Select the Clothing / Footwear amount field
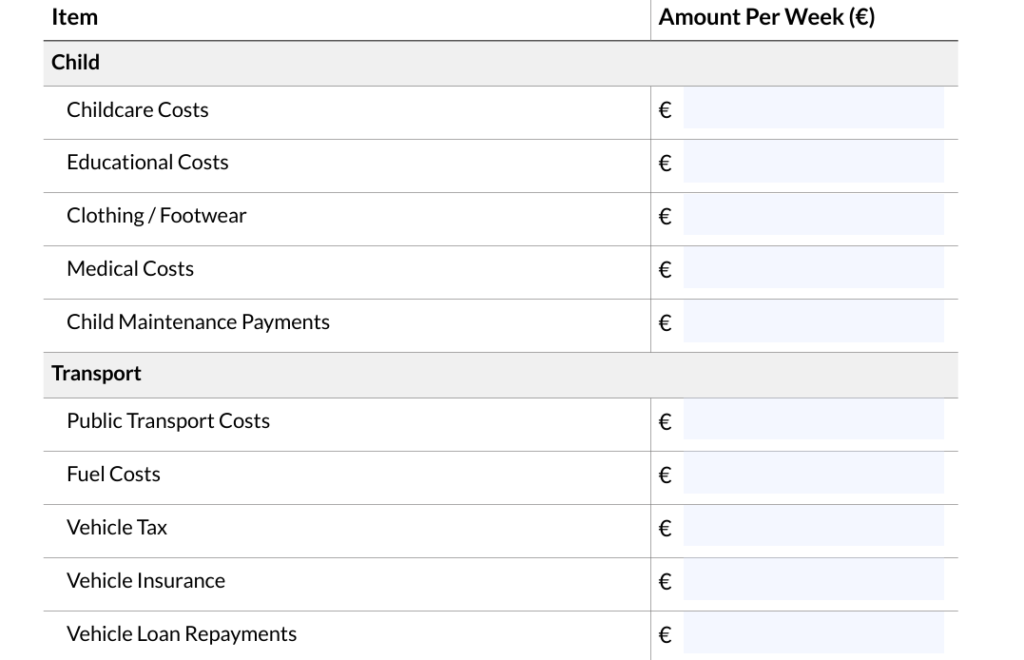This screenshot has height=660, width=1024. click(813, 216)
